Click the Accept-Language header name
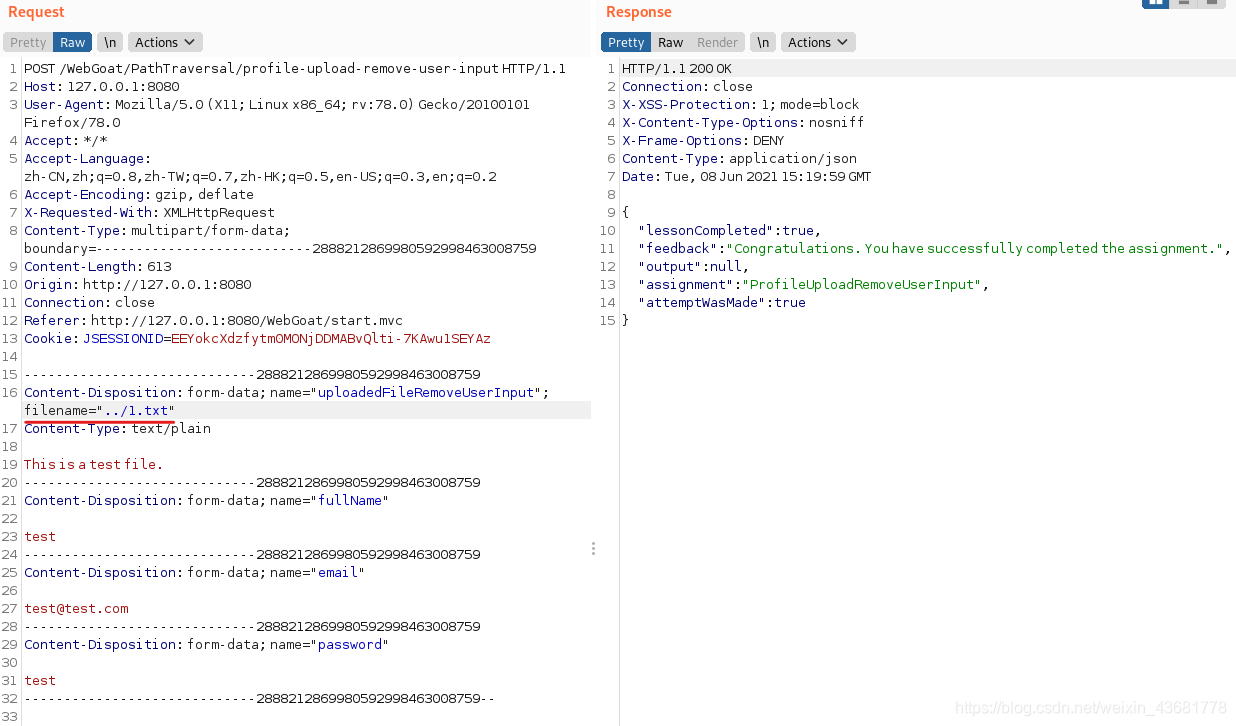 85,158
